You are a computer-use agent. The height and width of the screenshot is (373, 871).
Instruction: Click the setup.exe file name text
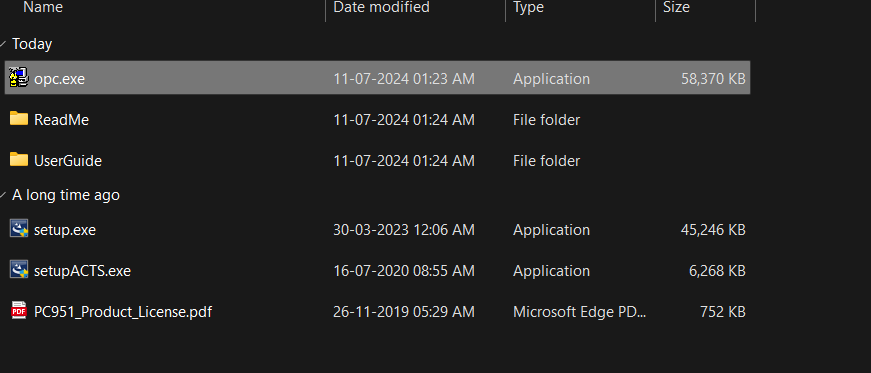click(x=65, y=230)
